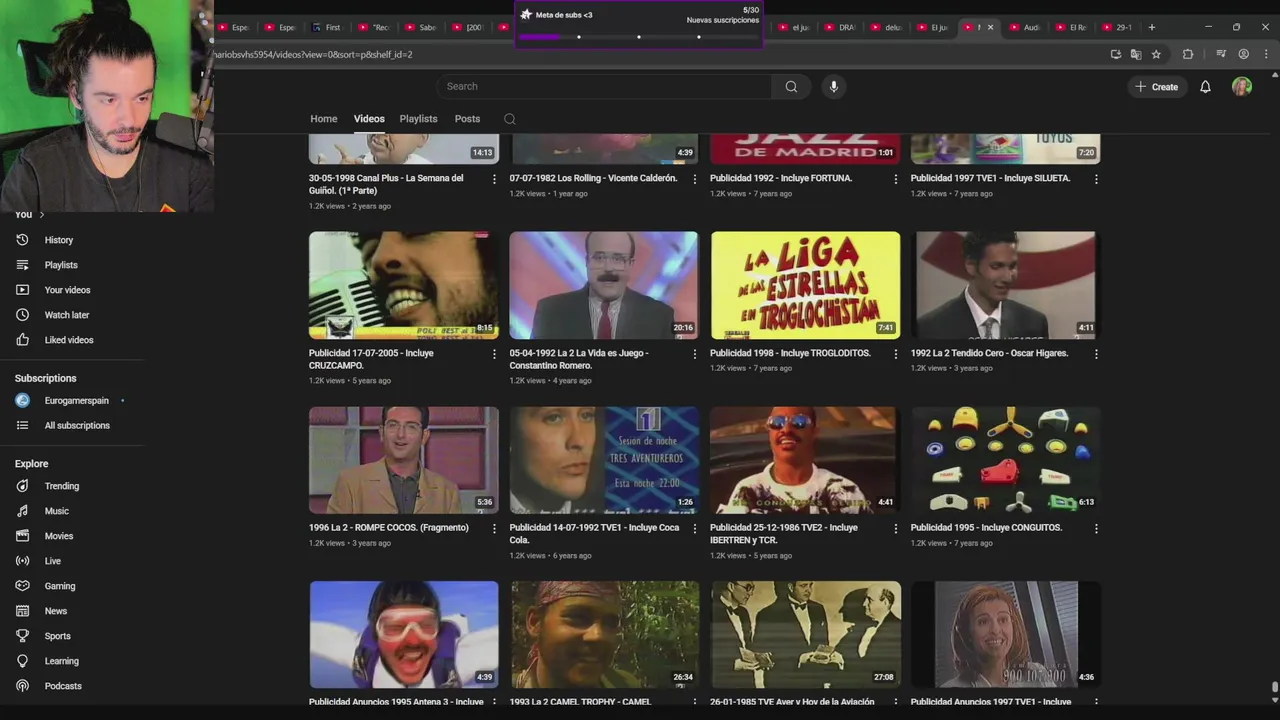The height and width of the screenshot is (720, 1280).
Task: Switch to Posts tab
Action: point(467,119)
